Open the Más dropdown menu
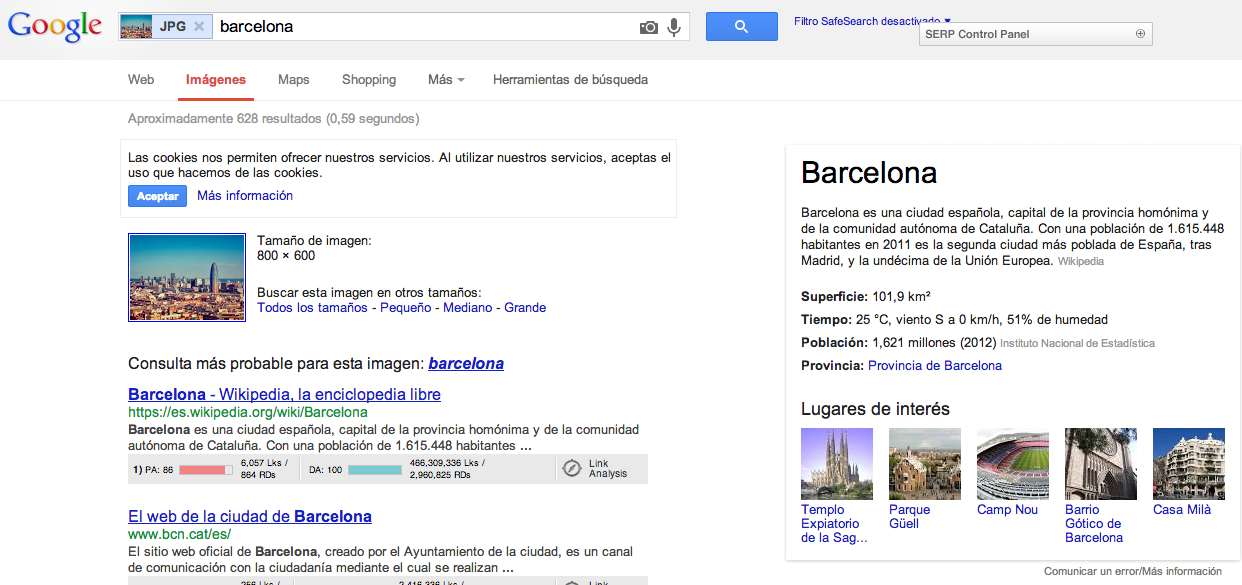This screenshot has height=585, width=1242. point(443,79)
